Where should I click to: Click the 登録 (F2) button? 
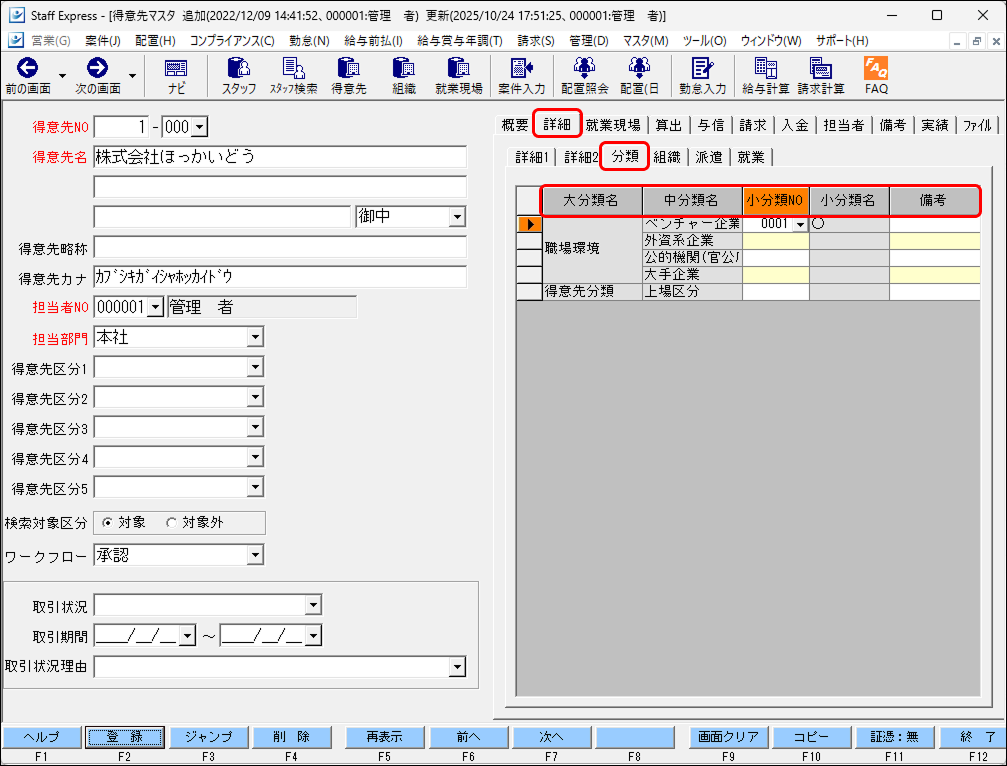coord(125,737)
